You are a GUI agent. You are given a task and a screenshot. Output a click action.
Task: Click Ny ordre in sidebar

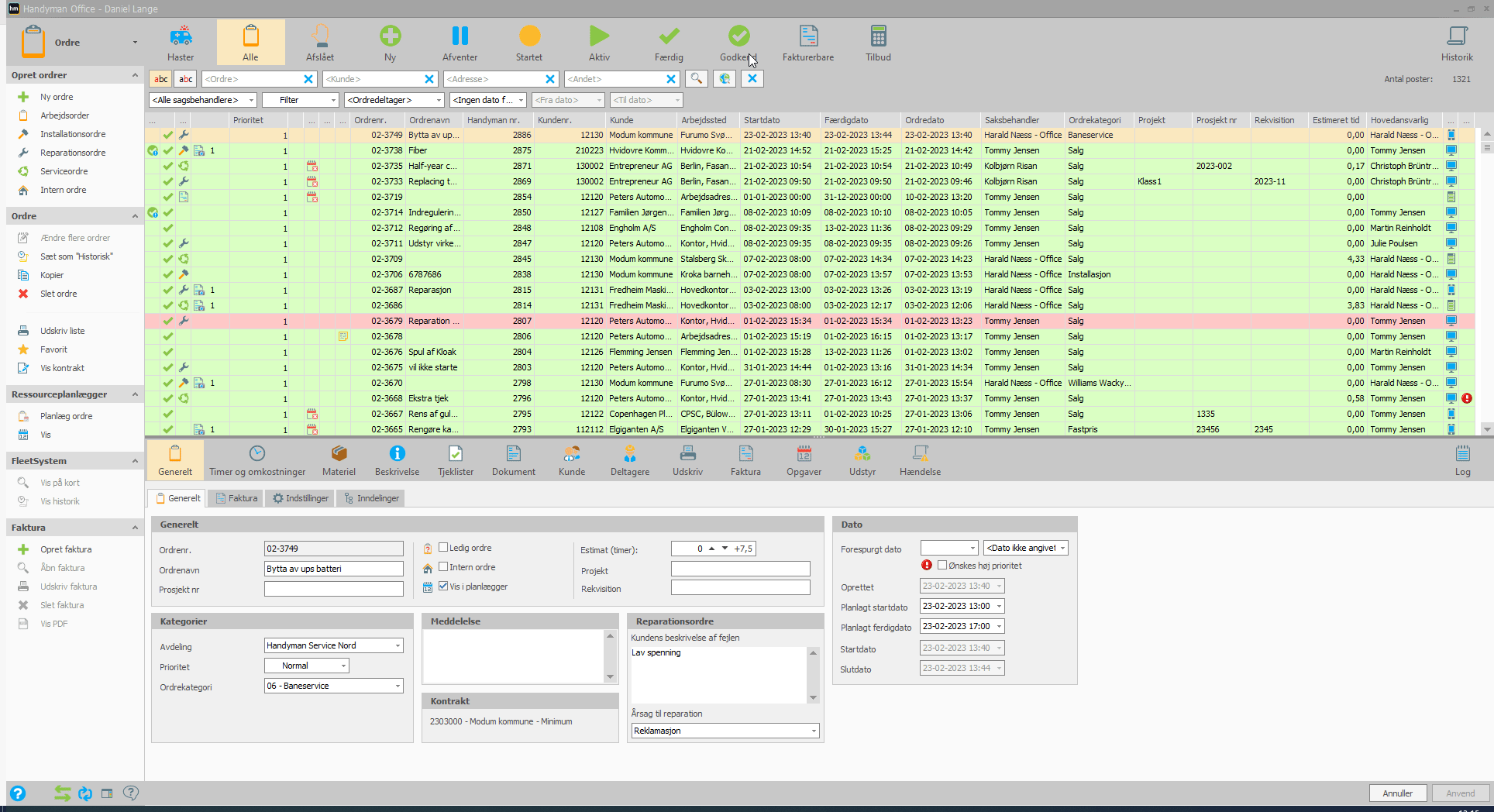click(x=57, y=97)
